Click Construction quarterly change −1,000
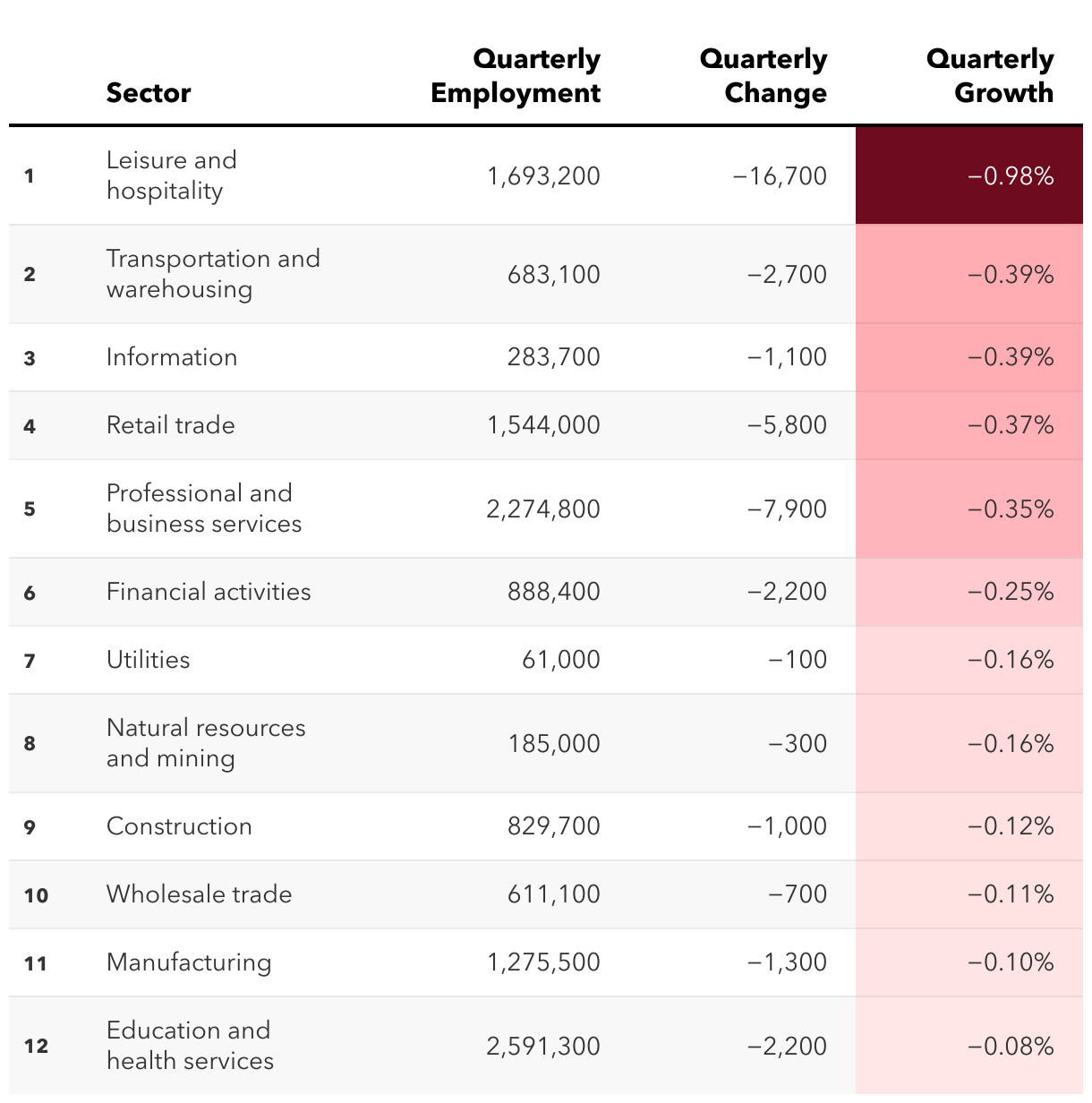The width and height of the screenshot is (1092, 1103). pyautogui.click(x=787, y=826)
